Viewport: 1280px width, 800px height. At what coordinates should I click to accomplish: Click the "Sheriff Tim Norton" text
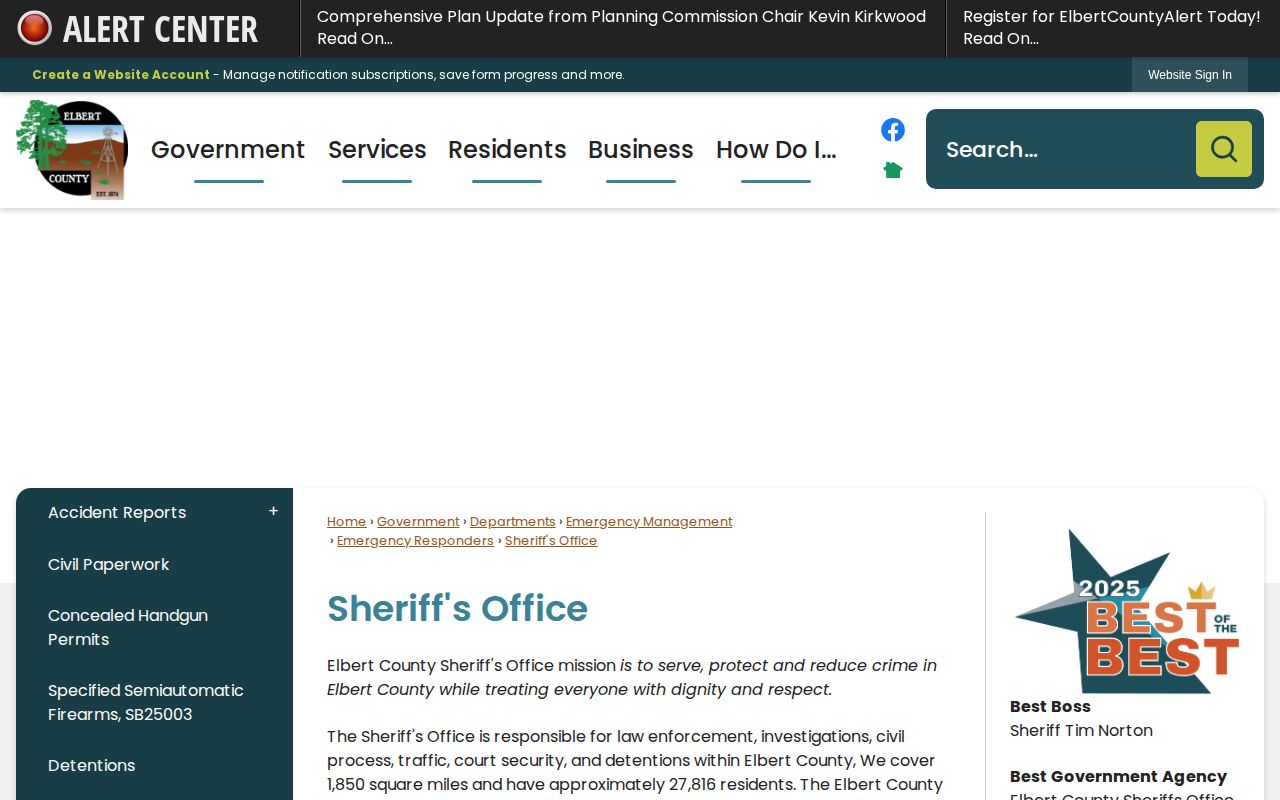click(1081, 731)
